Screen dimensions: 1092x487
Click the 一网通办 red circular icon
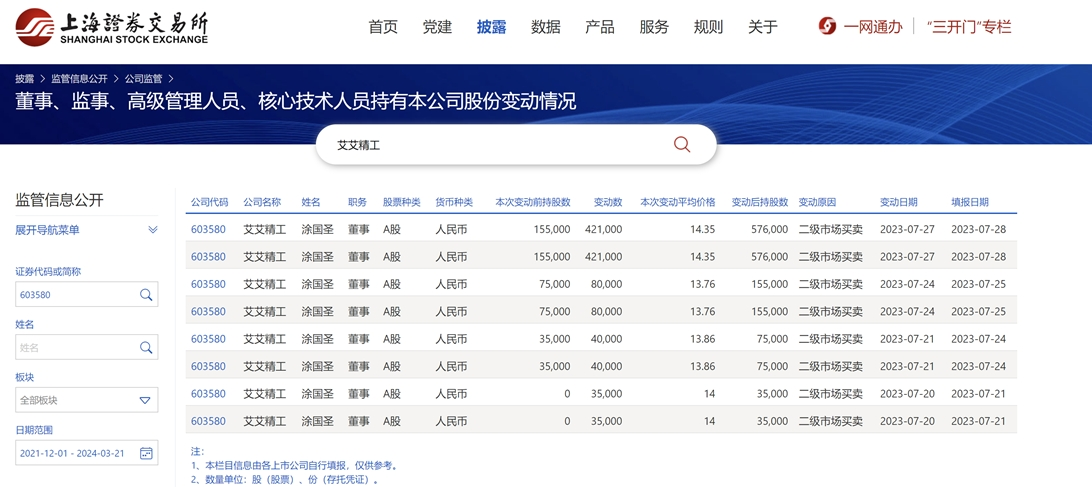tap(827, 27)
